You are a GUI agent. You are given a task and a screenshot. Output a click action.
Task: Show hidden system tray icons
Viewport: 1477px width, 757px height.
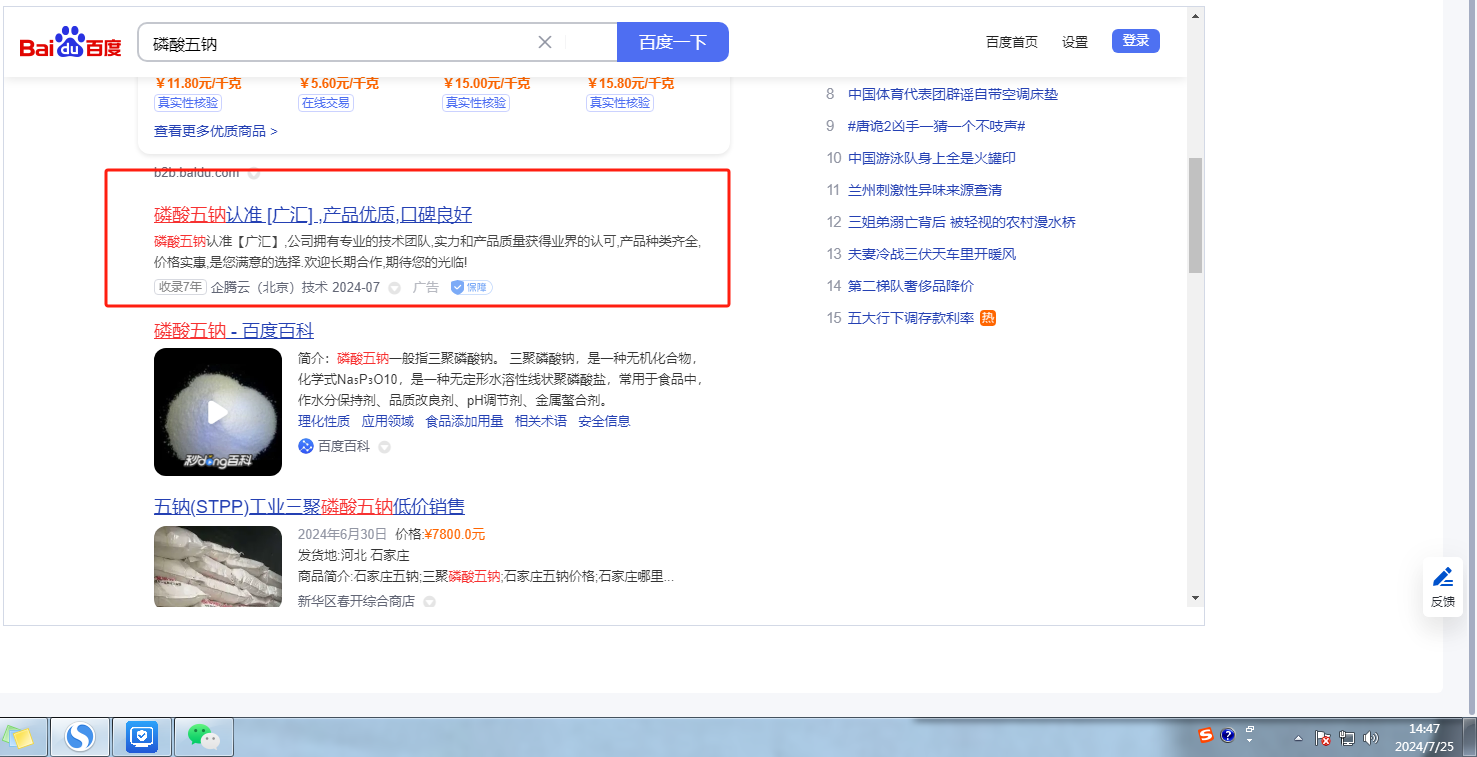point(1298,738)
